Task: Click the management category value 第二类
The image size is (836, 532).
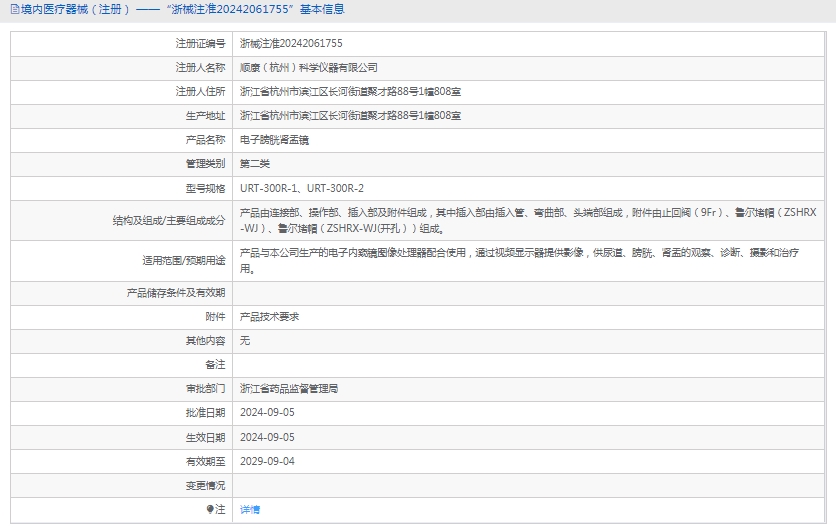Action: tap(255, 164)
